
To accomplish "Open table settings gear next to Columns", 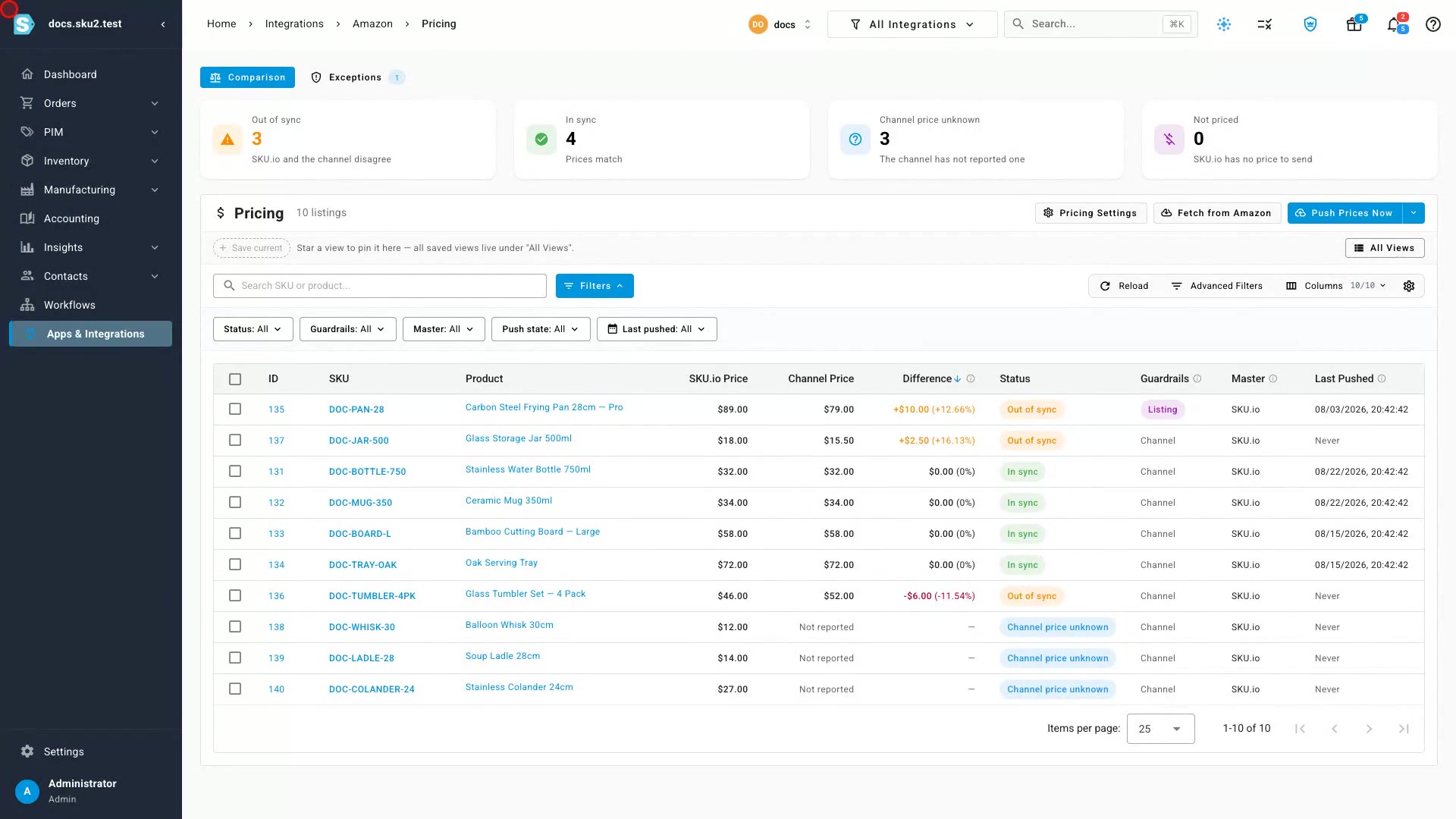I will (x=1409, y=286).
